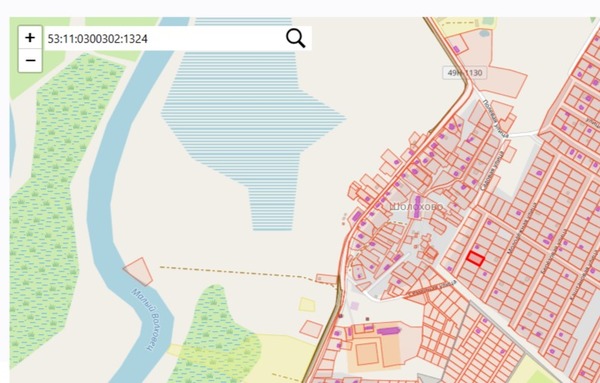
Task: Select the long purple building above orange complex
Action: pyautogui.click(x=388, y=331)
